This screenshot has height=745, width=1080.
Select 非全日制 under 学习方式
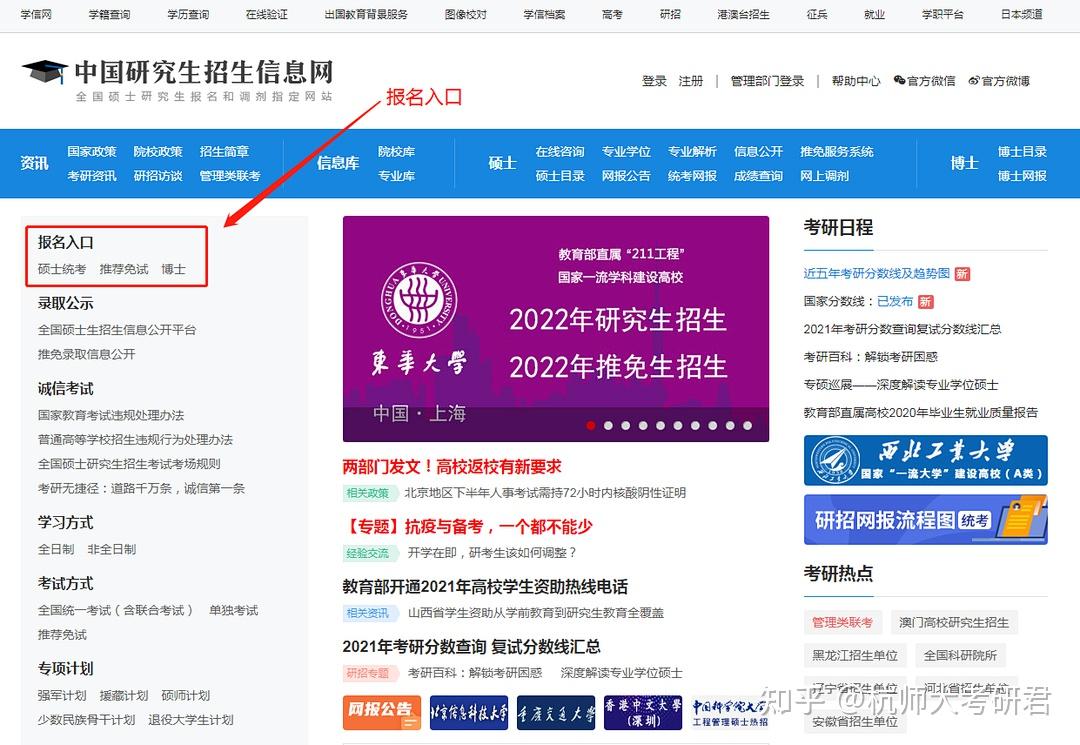112,549
